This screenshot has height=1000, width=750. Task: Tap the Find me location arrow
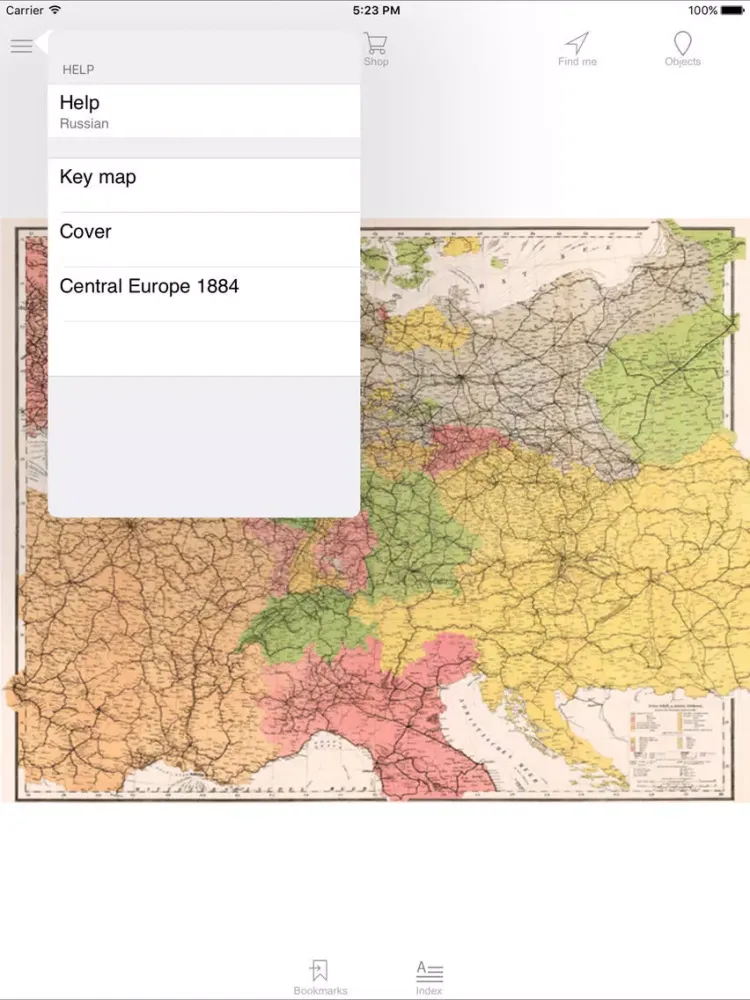click(x=577, y=49)
